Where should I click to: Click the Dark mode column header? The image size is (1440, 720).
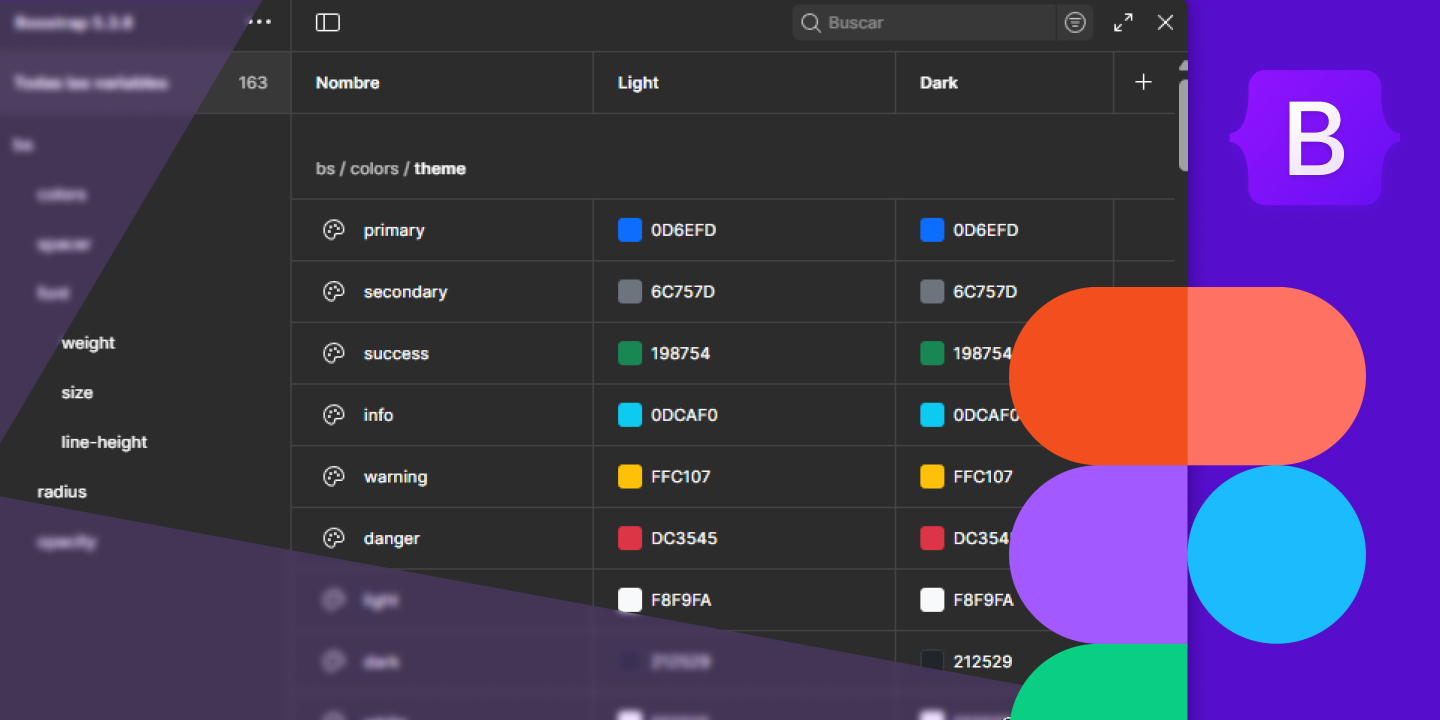[x=939, y=83]
